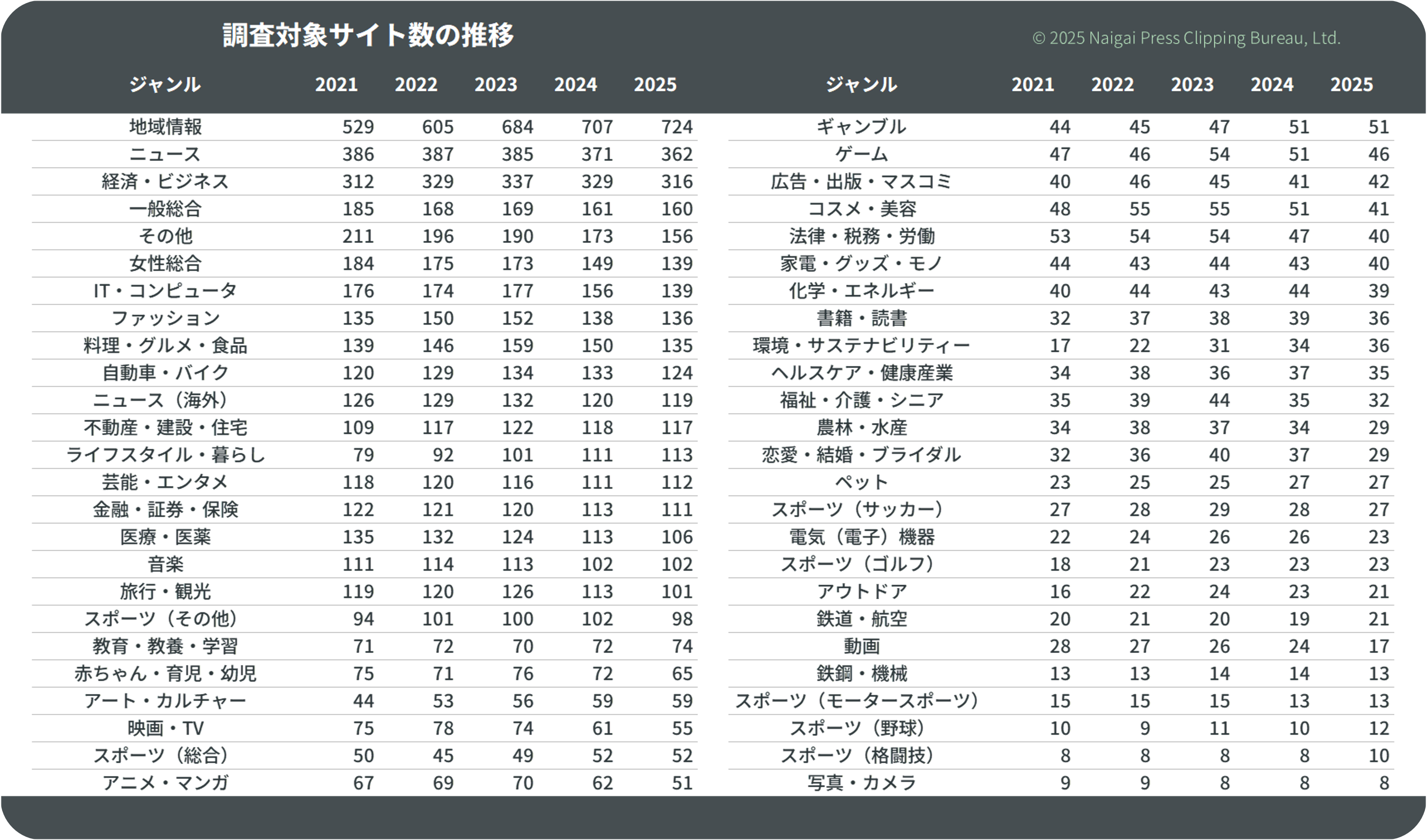The width and height of the screenshot is (1427, 840).
Task: Click the 2021 value 529 for 地域情報
Action: click(x=358, y=126)
